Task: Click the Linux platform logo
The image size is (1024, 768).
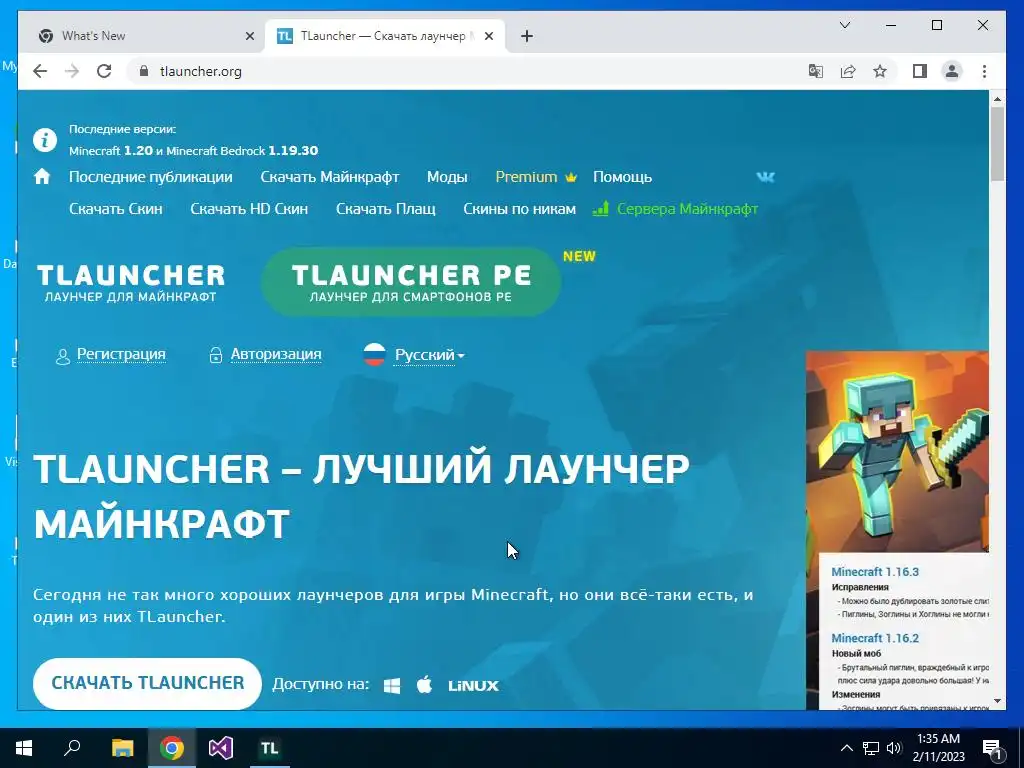Action: point(473,686)
